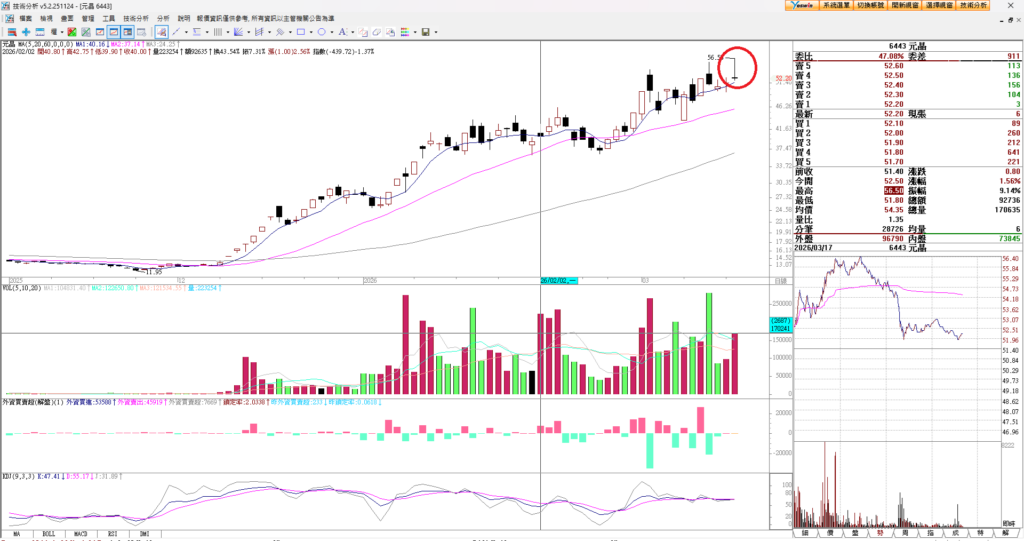Open dropdown arrow beside the save icon
The image size is (1024, 541).
[x=436, y=32]
